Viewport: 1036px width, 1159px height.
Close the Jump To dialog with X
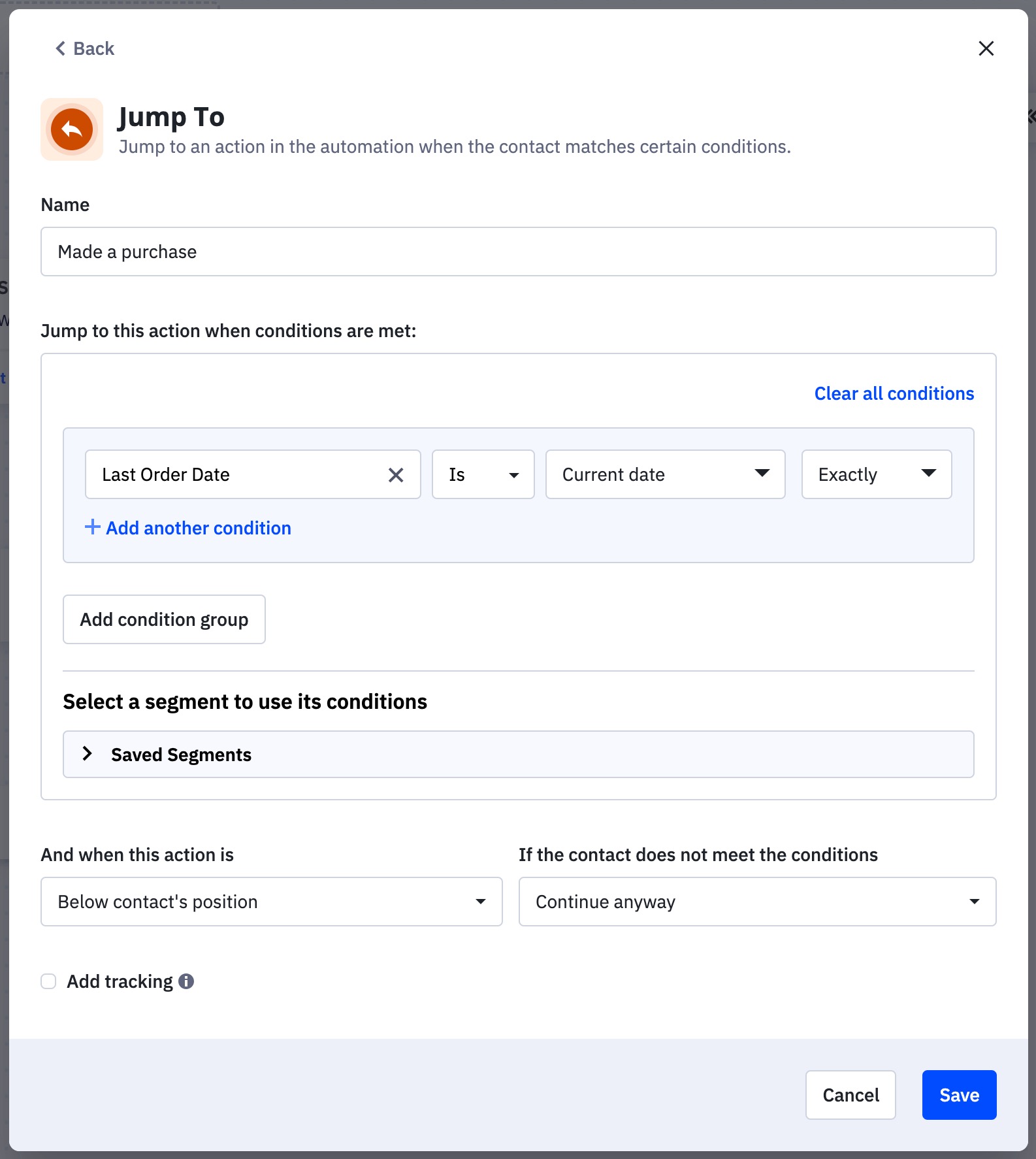click(986, 48)
